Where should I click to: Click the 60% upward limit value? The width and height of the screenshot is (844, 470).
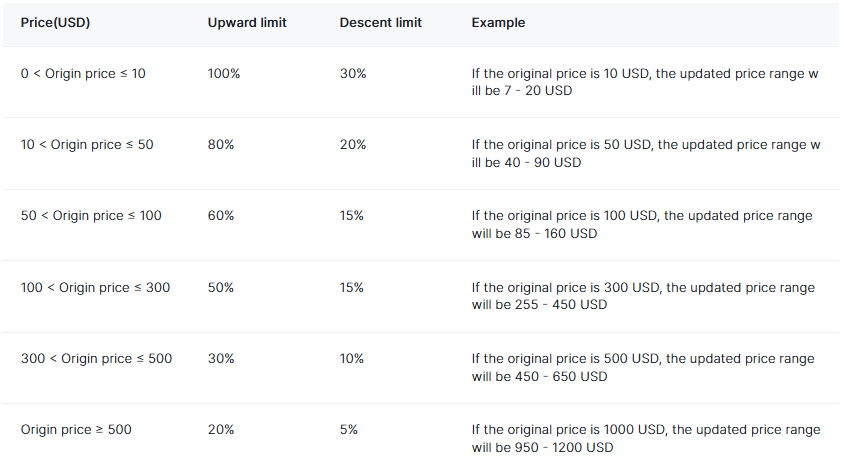(x=221, y=216)
